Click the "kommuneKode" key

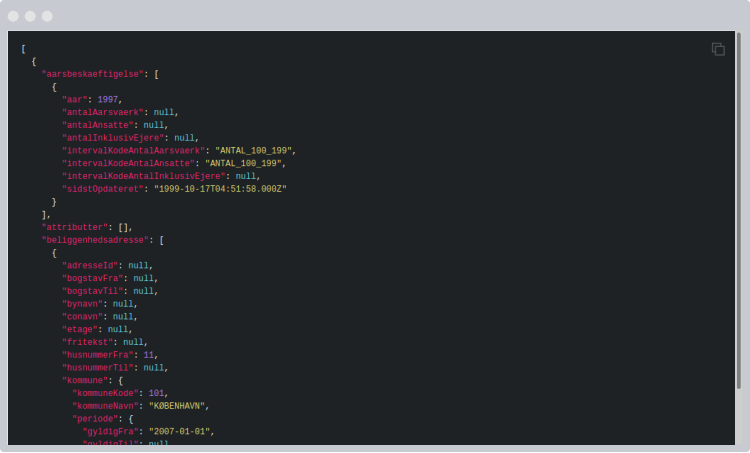[106, 393]
